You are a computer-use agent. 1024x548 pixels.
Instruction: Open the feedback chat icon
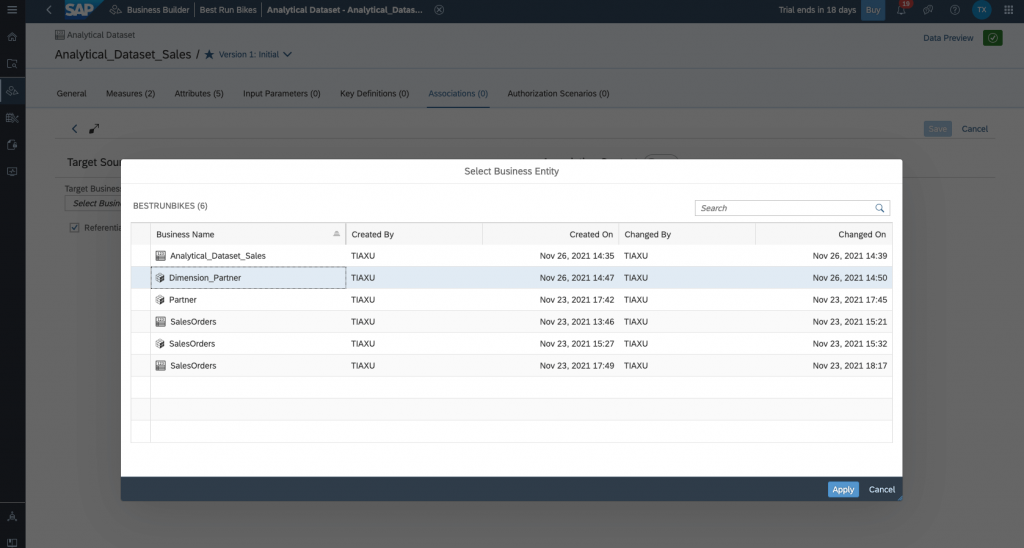tap(928, 10)
